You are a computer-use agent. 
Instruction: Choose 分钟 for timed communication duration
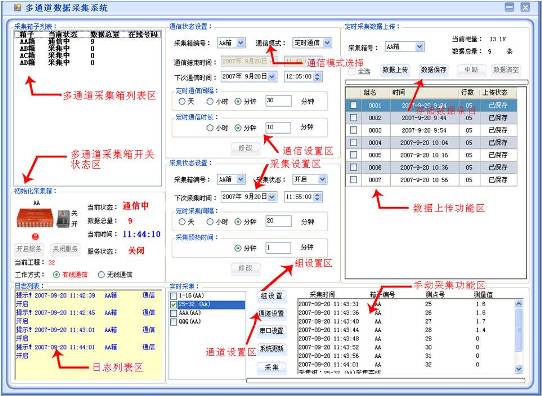tap(238, 128)
